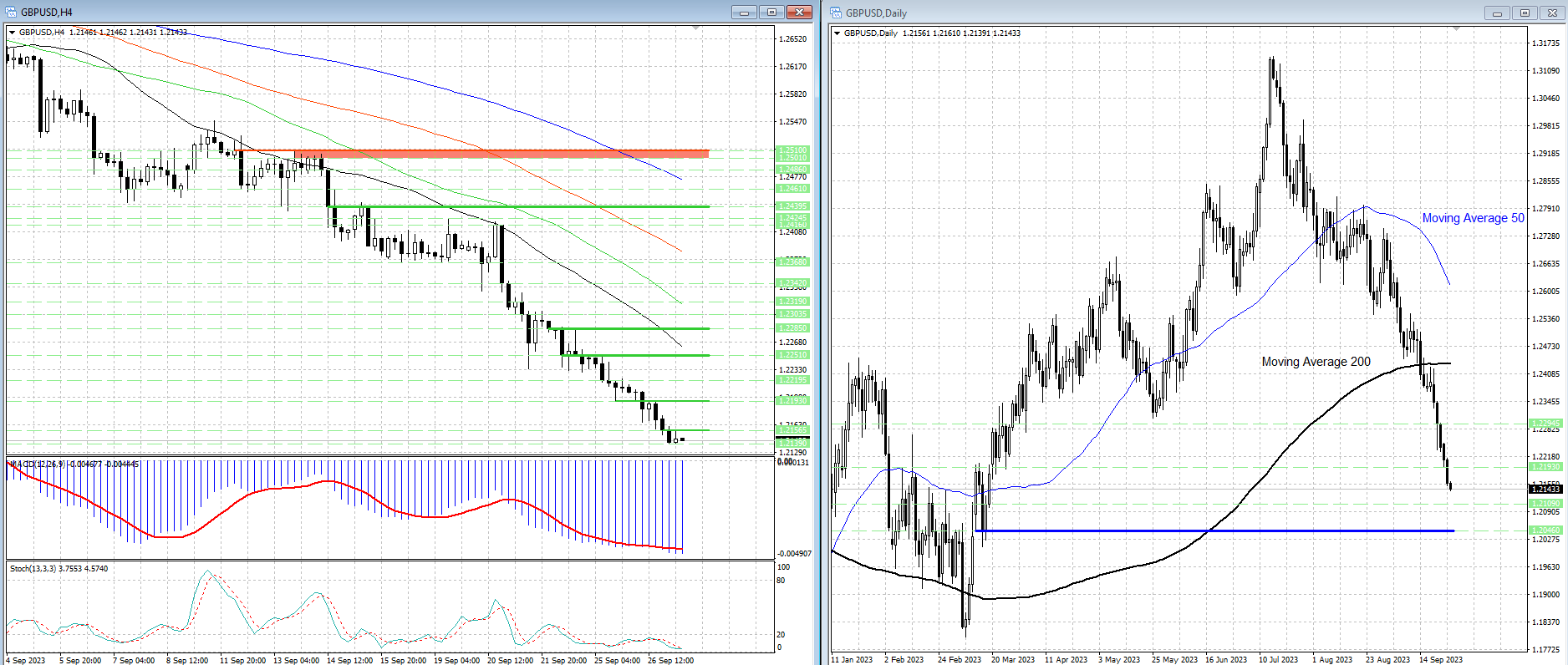Close the GBPUSD,H4 chart window
This screenshot has height=665, width=1568.
[x=799, y=12]
